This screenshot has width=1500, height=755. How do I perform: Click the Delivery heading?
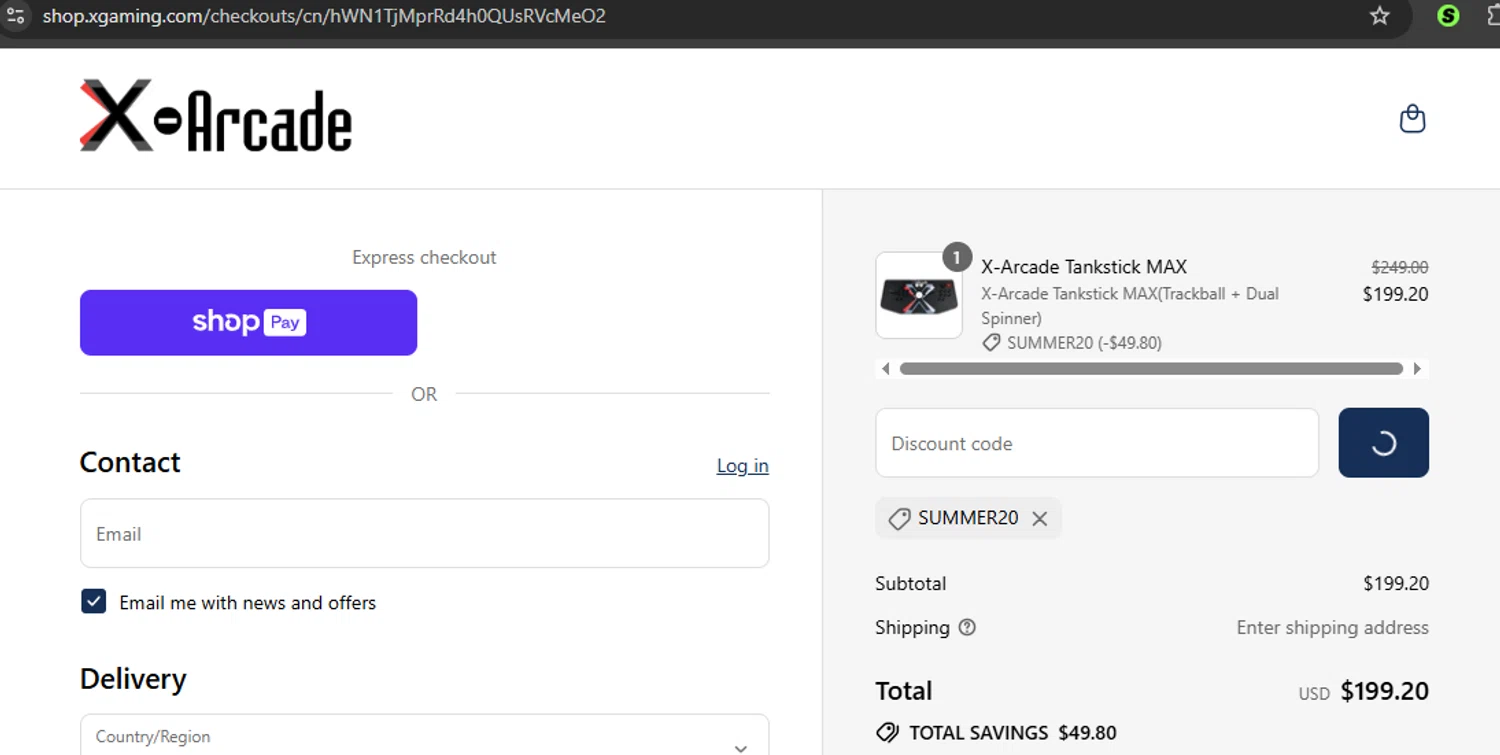tap(133, 679)
